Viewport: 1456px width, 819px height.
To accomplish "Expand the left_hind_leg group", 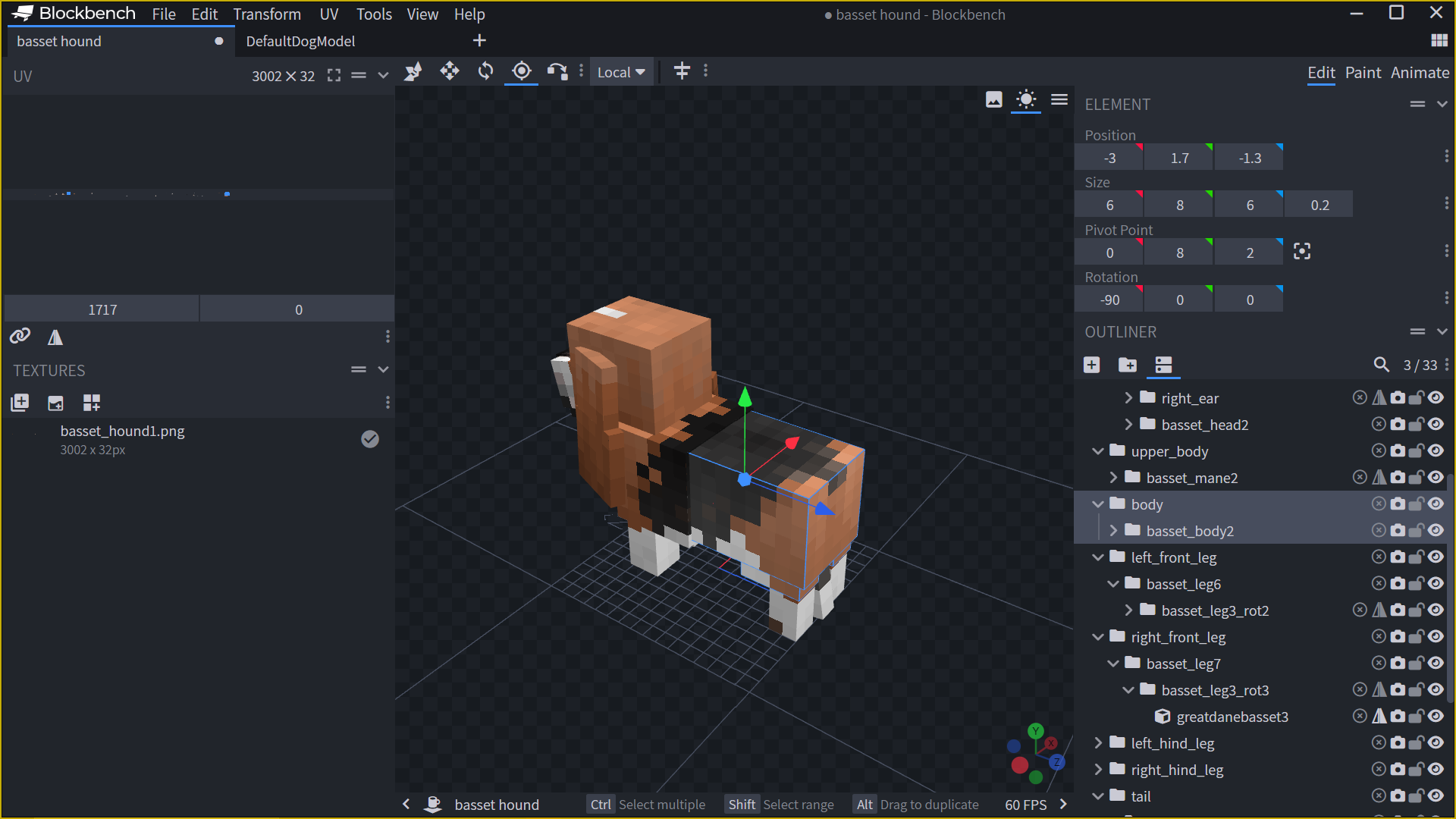I will click(x=1098, y=743).
